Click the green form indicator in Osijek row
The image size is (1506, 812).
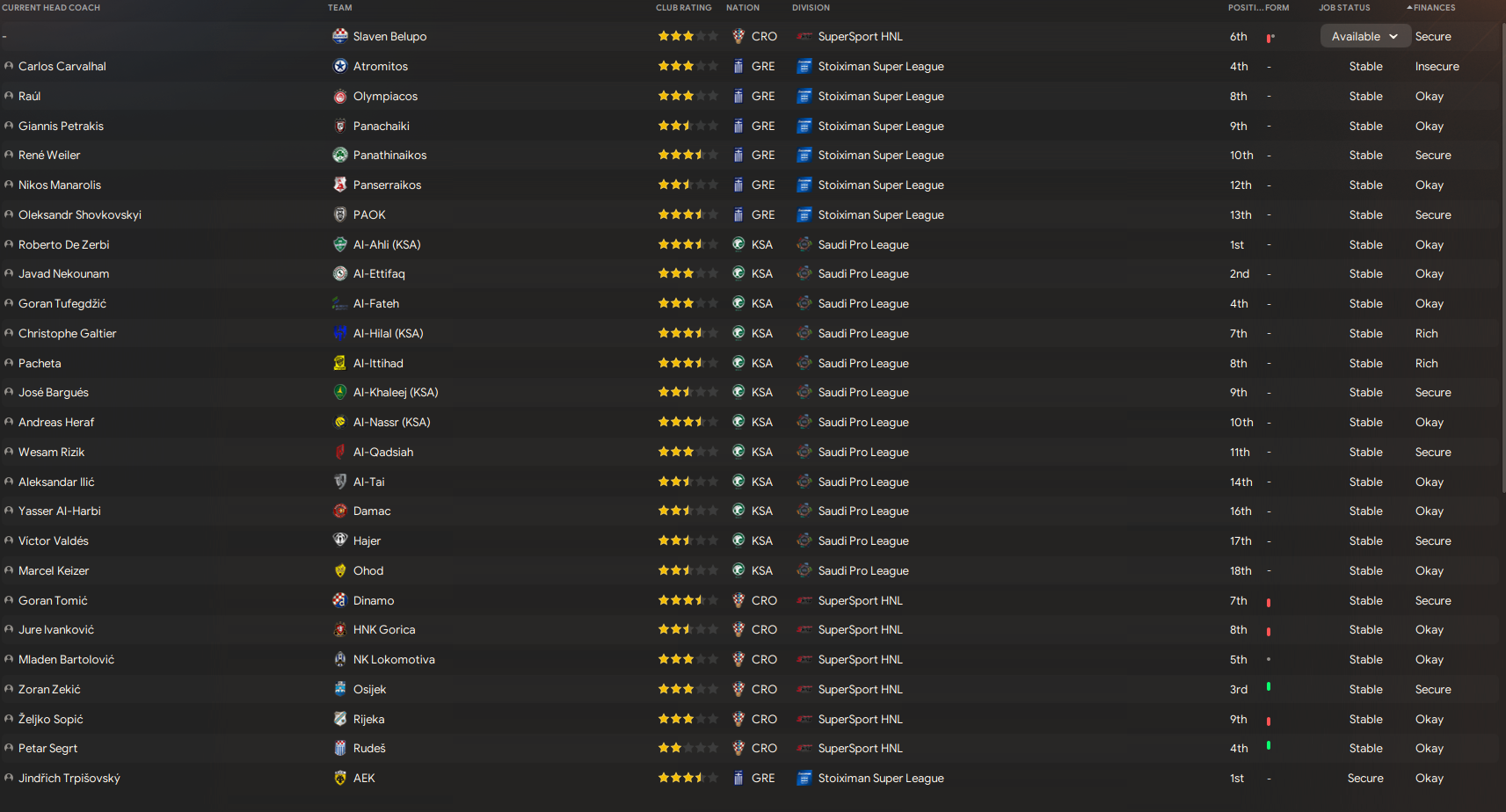pyautogui.click(x=1269, y=686)
